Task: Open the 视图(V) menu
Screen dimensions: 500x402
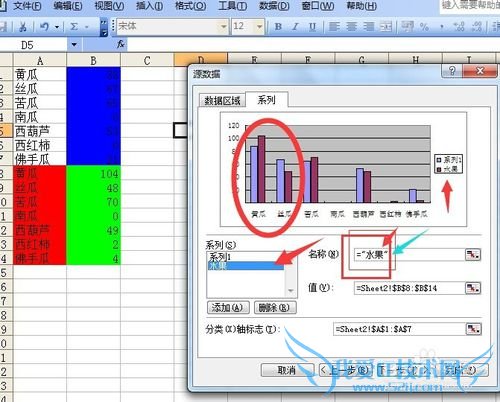Action: 109,6
